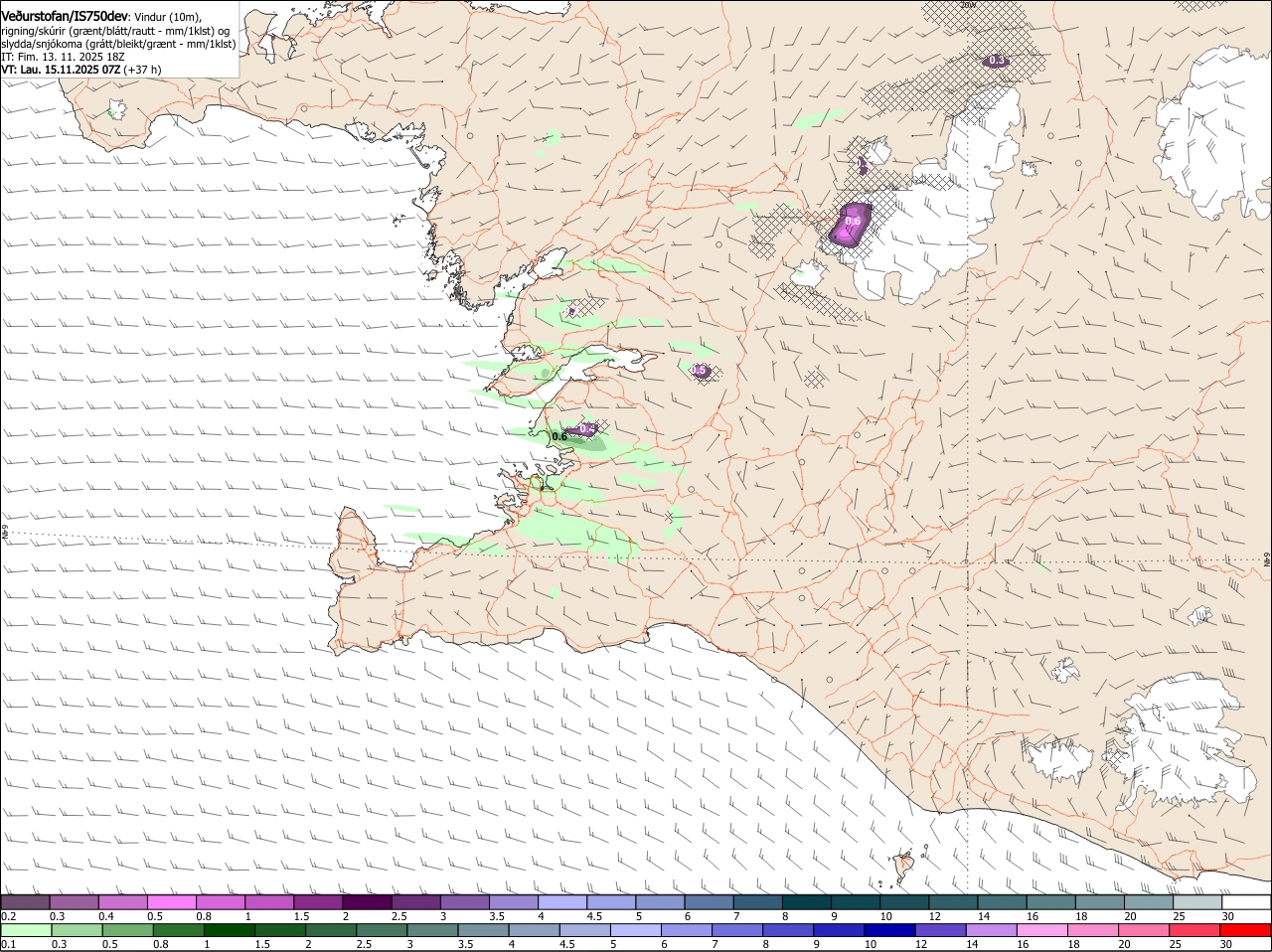Select lower scale swatch between 25 and 30
The image size is (1272, 952).
tap(1195, 930)
